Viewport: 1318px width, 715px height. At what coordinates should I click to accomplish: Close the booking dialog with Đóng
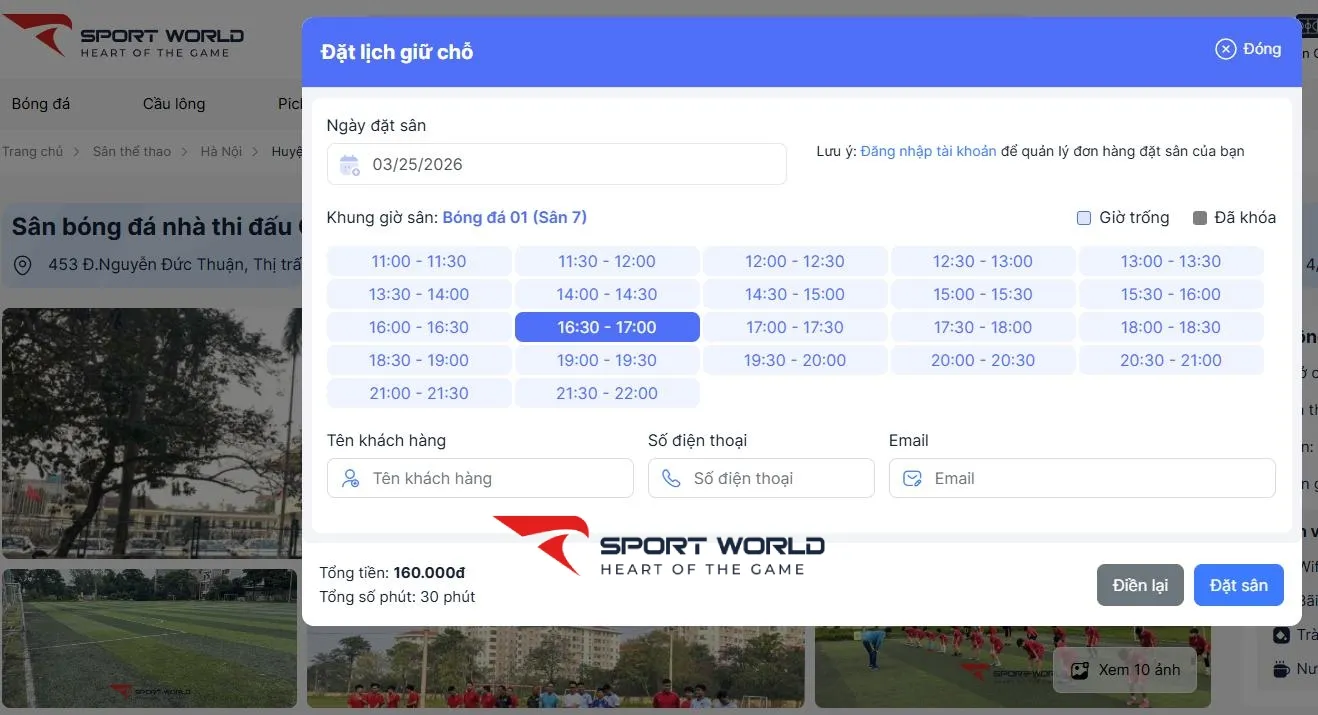point(1247,49)
